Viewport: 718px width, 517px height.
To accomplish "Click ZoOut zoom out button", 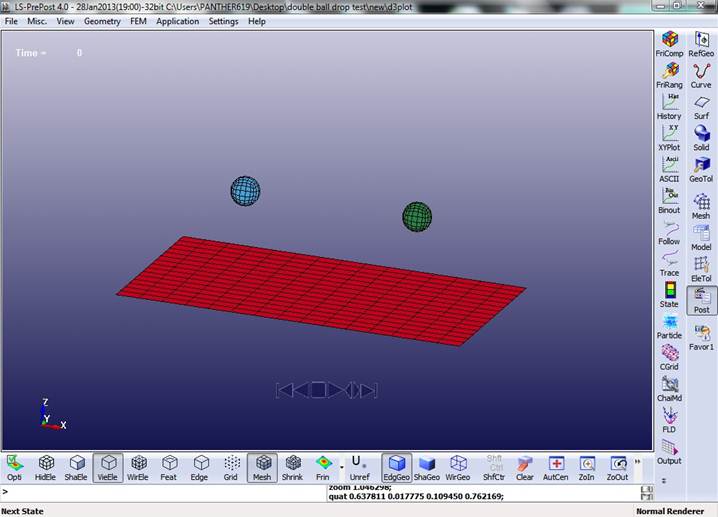I will 617,468.
